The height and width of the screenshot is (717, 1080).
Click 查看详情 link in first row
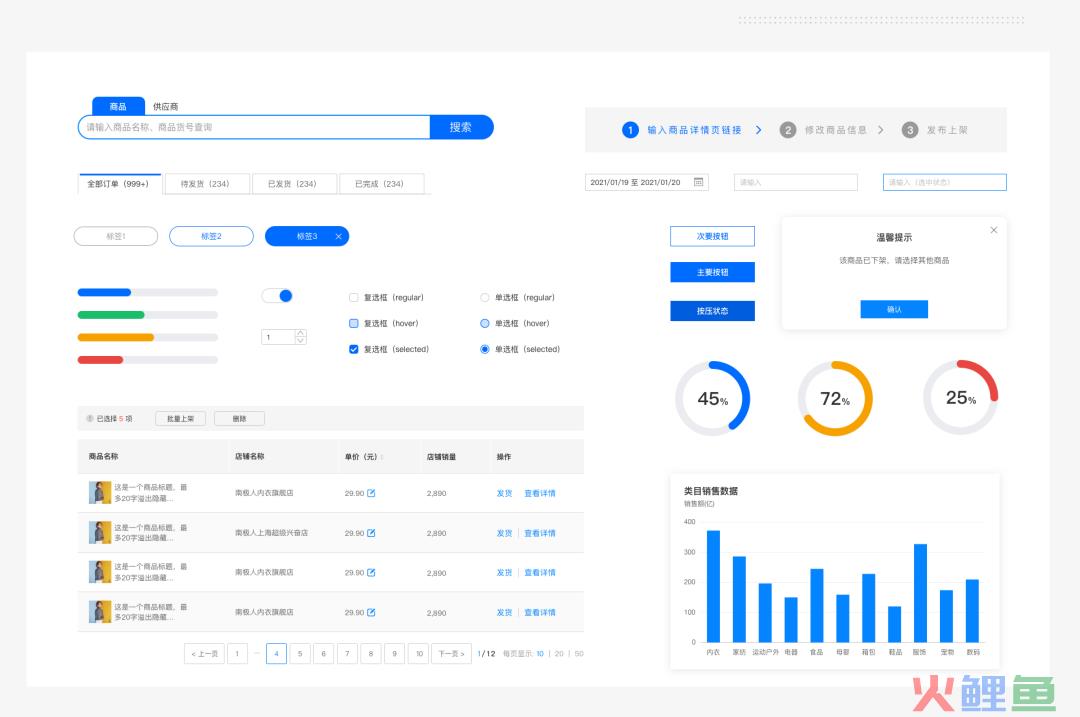tap(540, 493)
